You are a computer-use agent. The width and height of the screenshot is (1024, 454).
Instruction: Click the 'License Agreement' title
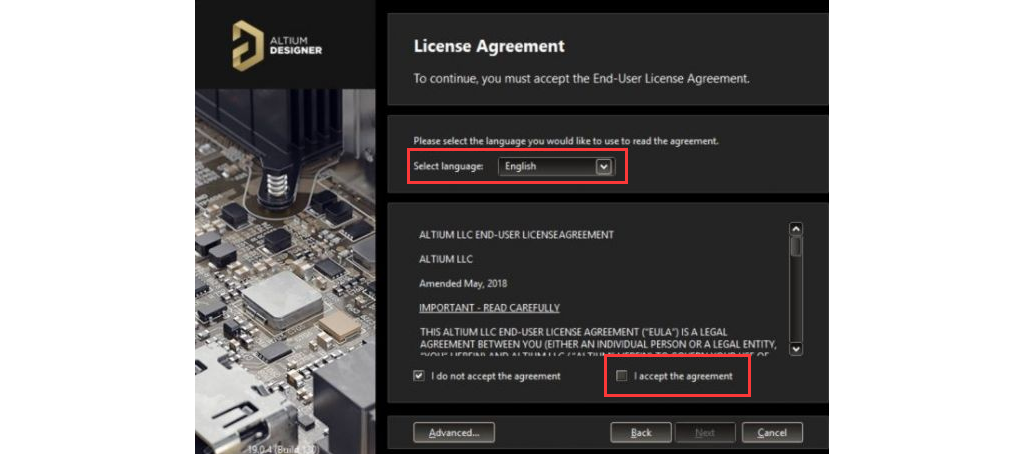click(x=489, y=46)
